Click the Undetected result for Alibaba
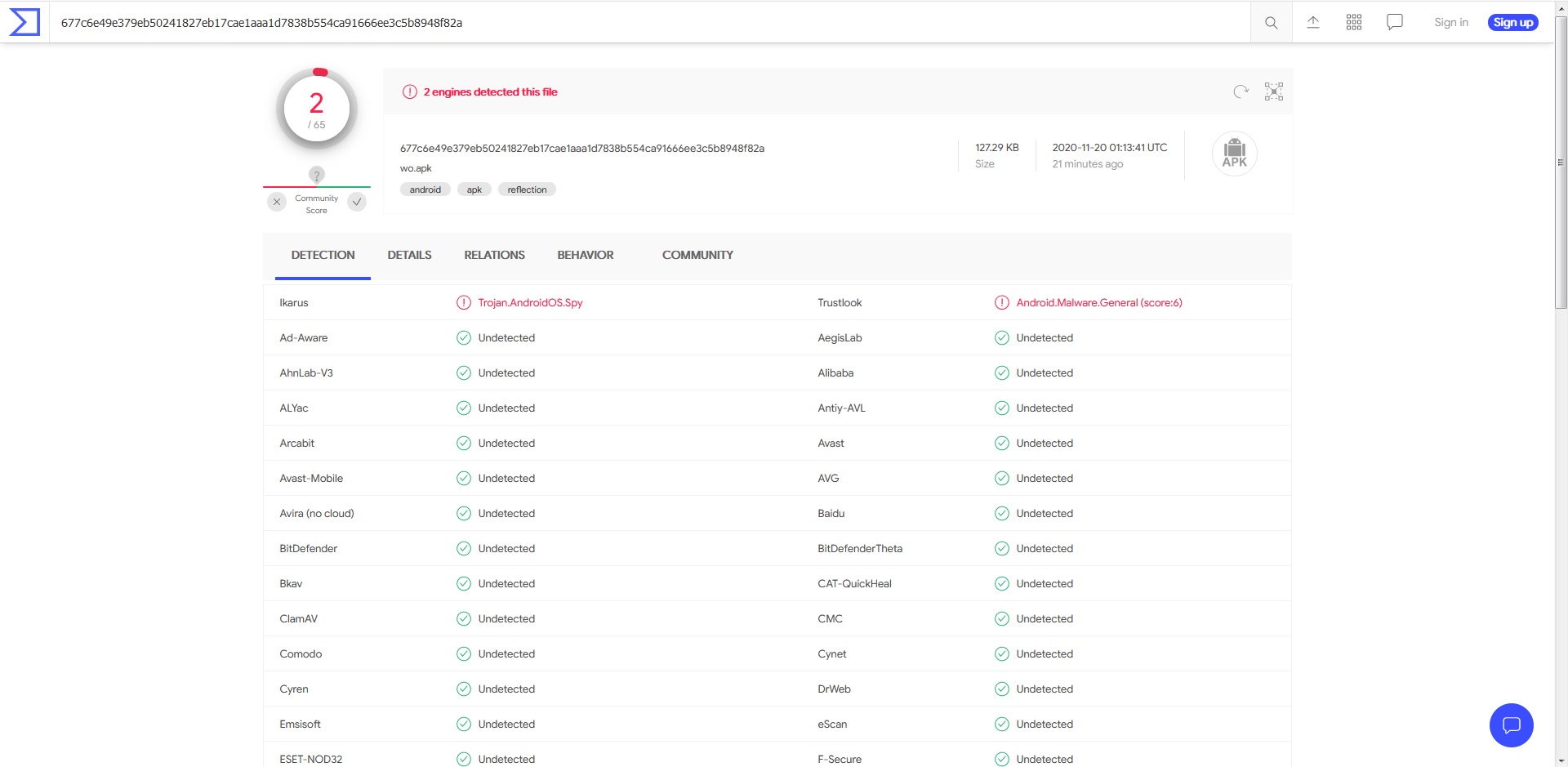 [1045, 373]
